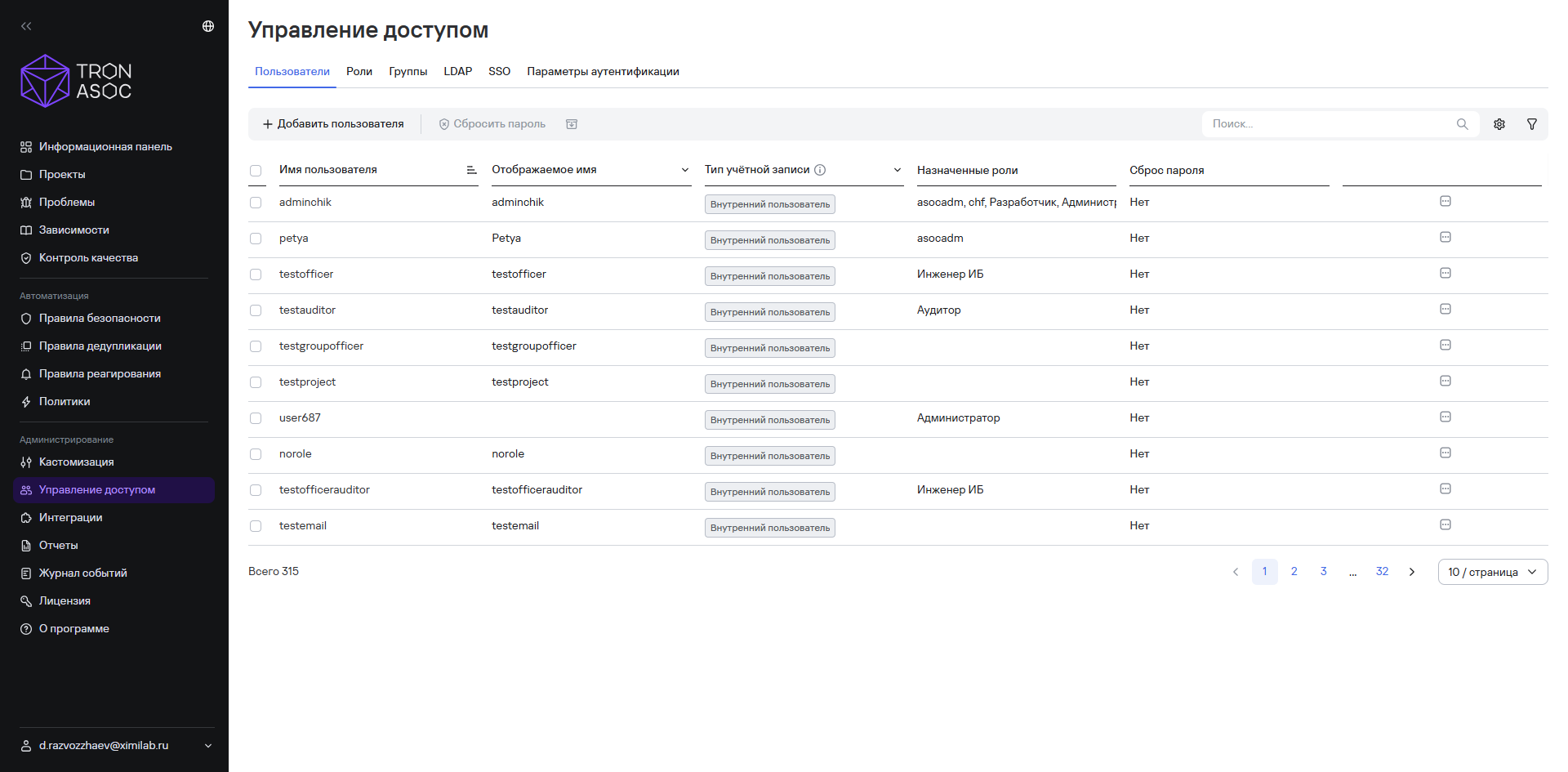Open language selector globe icon
Viewport: 1568px width, 772px height.
pos(208,26)
